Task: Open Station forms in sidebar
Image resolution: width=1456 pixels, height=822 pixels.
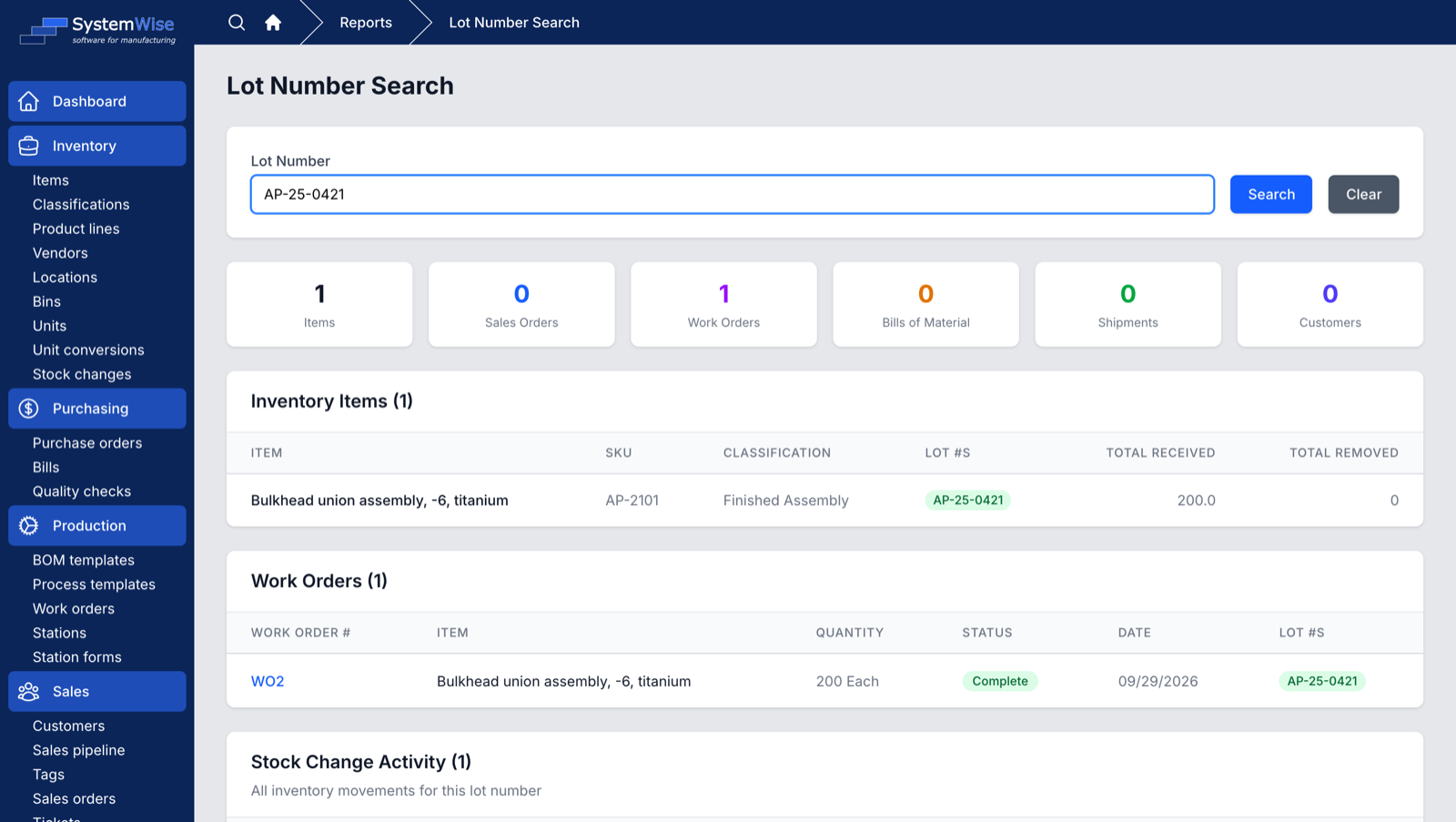Action: [x=77, y=657]
